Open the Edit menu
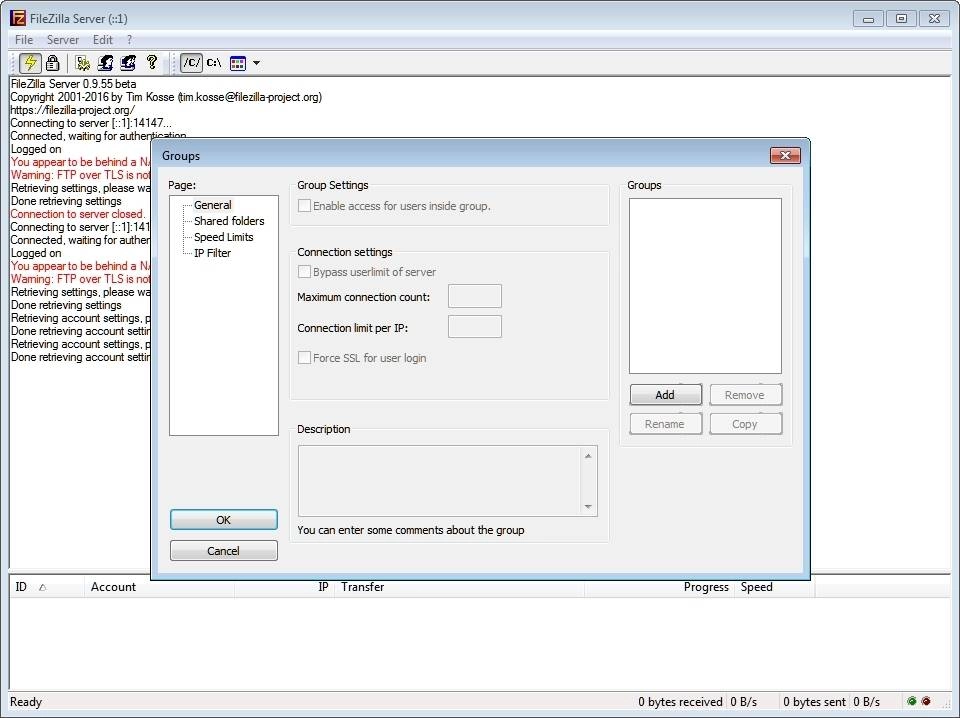This screenshot has width=960, height=718. 102,40
